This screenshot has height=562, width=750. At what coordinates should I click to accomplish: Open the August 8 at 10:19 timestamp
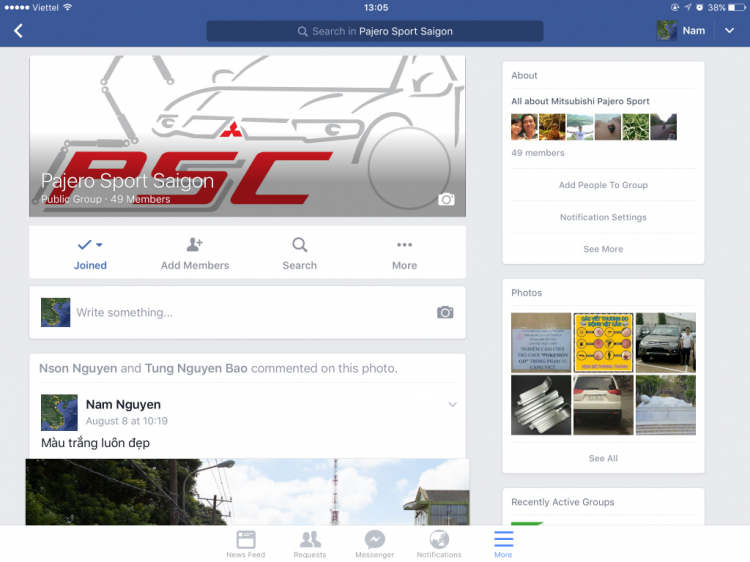(127, 421)
